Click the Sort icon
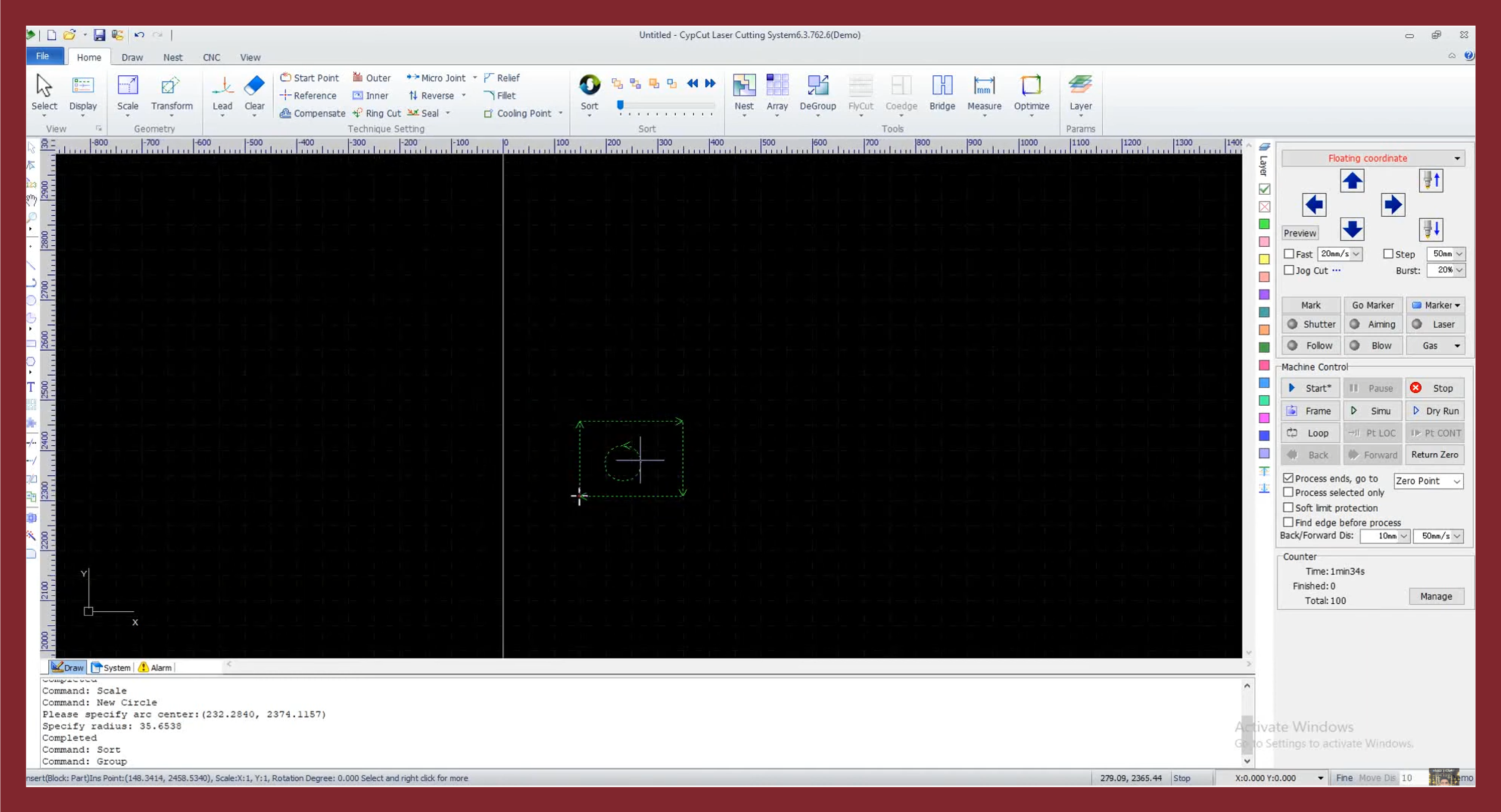 589,85
